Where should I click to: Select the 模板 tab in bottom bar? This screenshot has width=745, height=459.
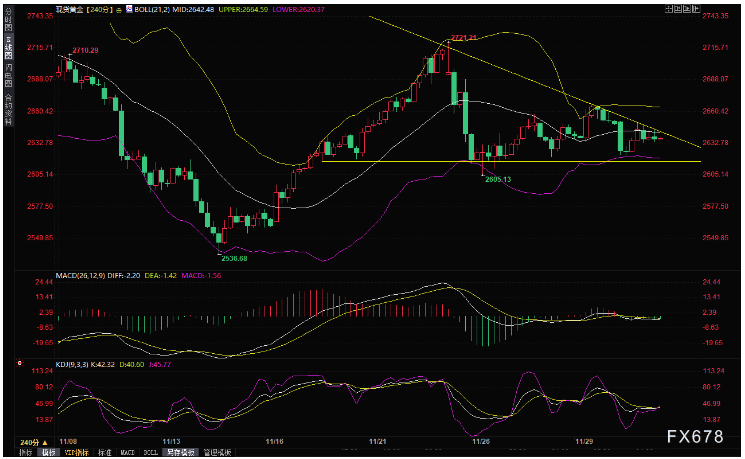click(48, 452)
